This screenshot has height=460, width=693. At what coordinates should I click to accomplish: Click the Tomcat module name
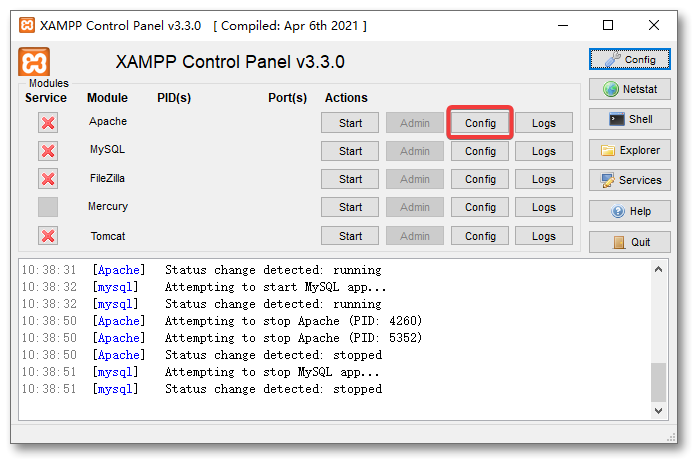(108, 236)
